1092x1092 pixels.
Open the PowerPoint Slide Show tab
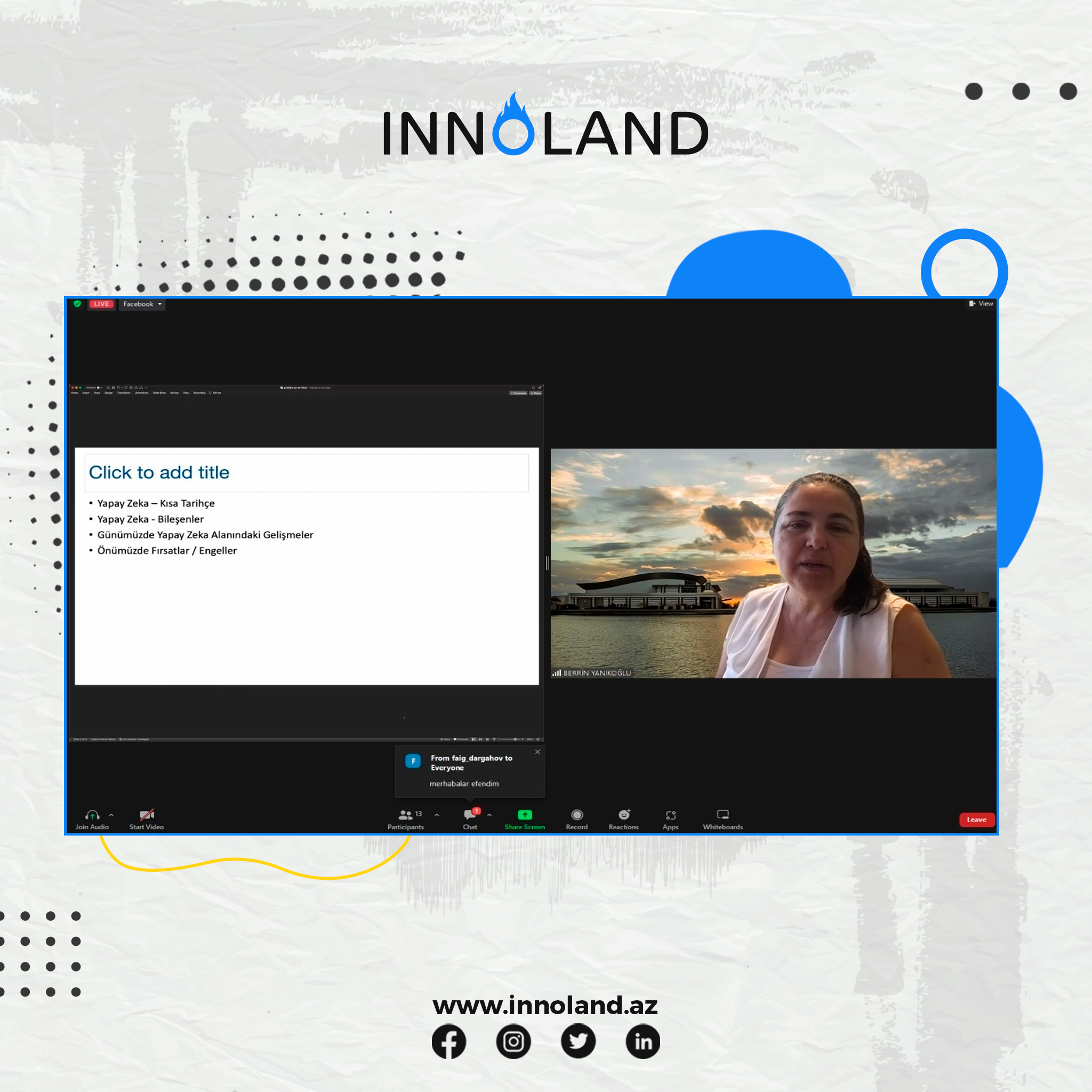[159, 393]
